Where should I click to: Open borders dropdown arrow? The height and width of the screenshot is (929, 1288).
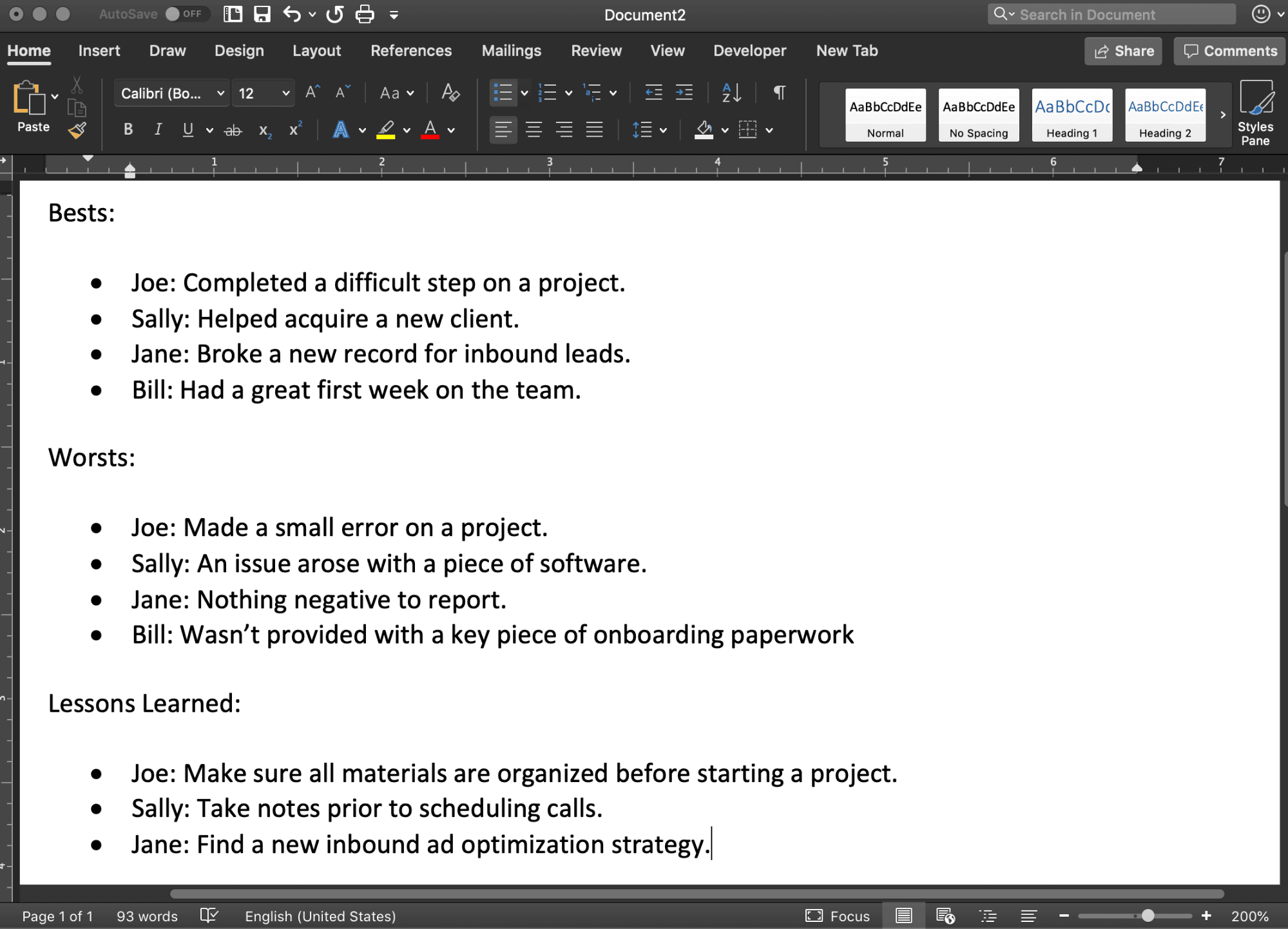[769, 131]
